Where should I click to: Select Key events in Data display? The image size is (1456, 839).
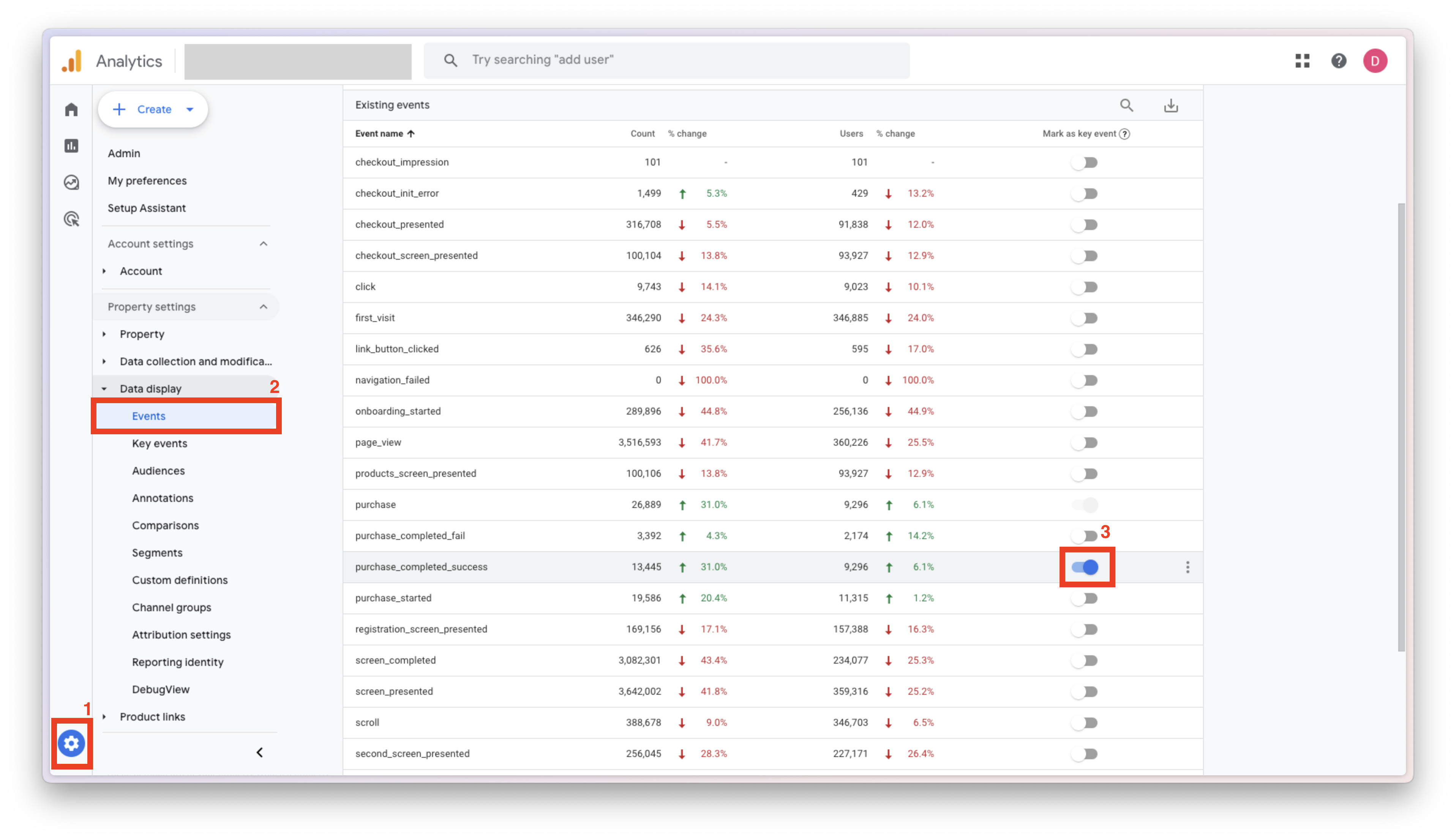point(159,443)
